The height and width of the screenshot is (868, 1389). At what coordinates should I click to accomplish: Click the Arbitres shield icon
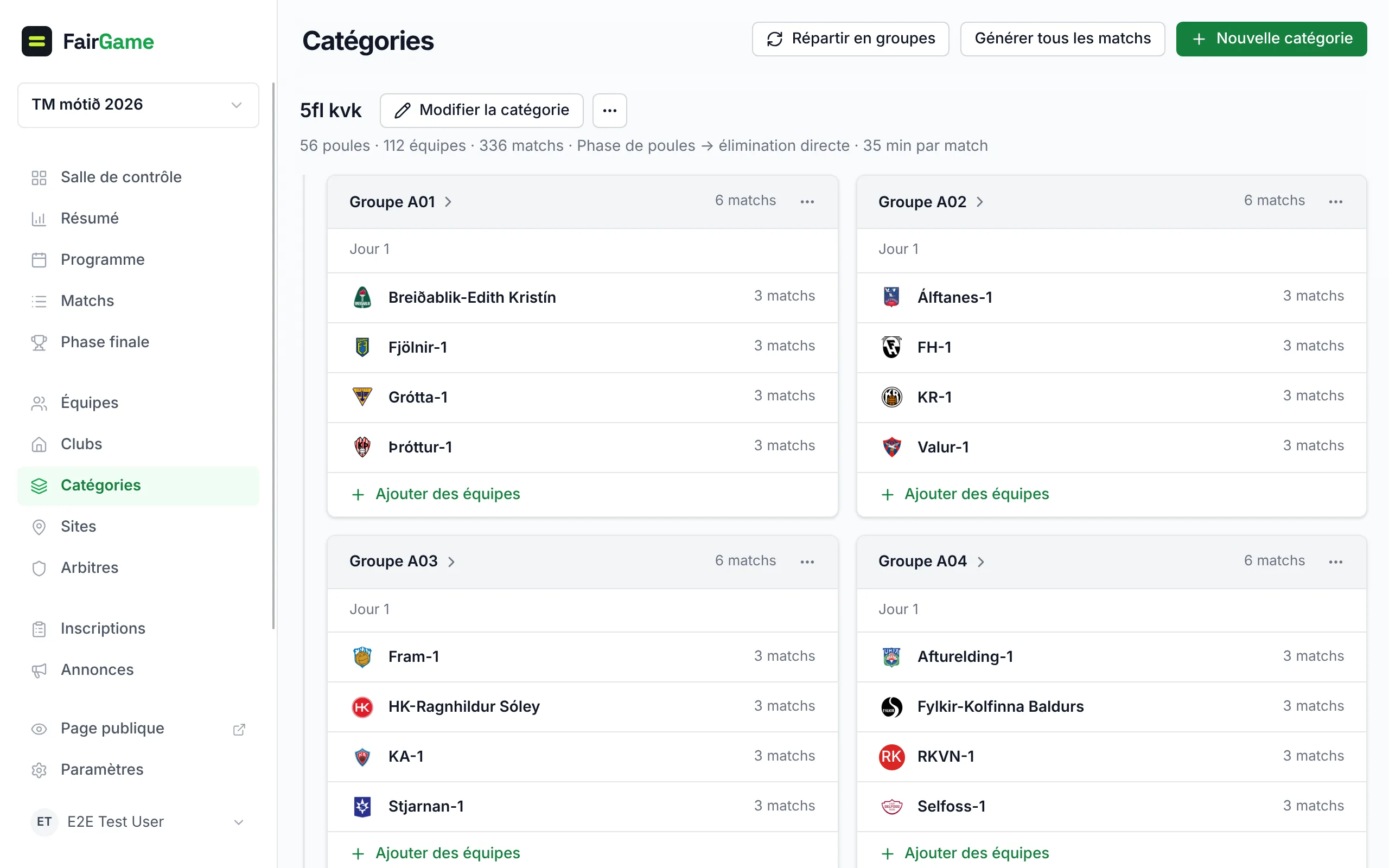[39, 568]
